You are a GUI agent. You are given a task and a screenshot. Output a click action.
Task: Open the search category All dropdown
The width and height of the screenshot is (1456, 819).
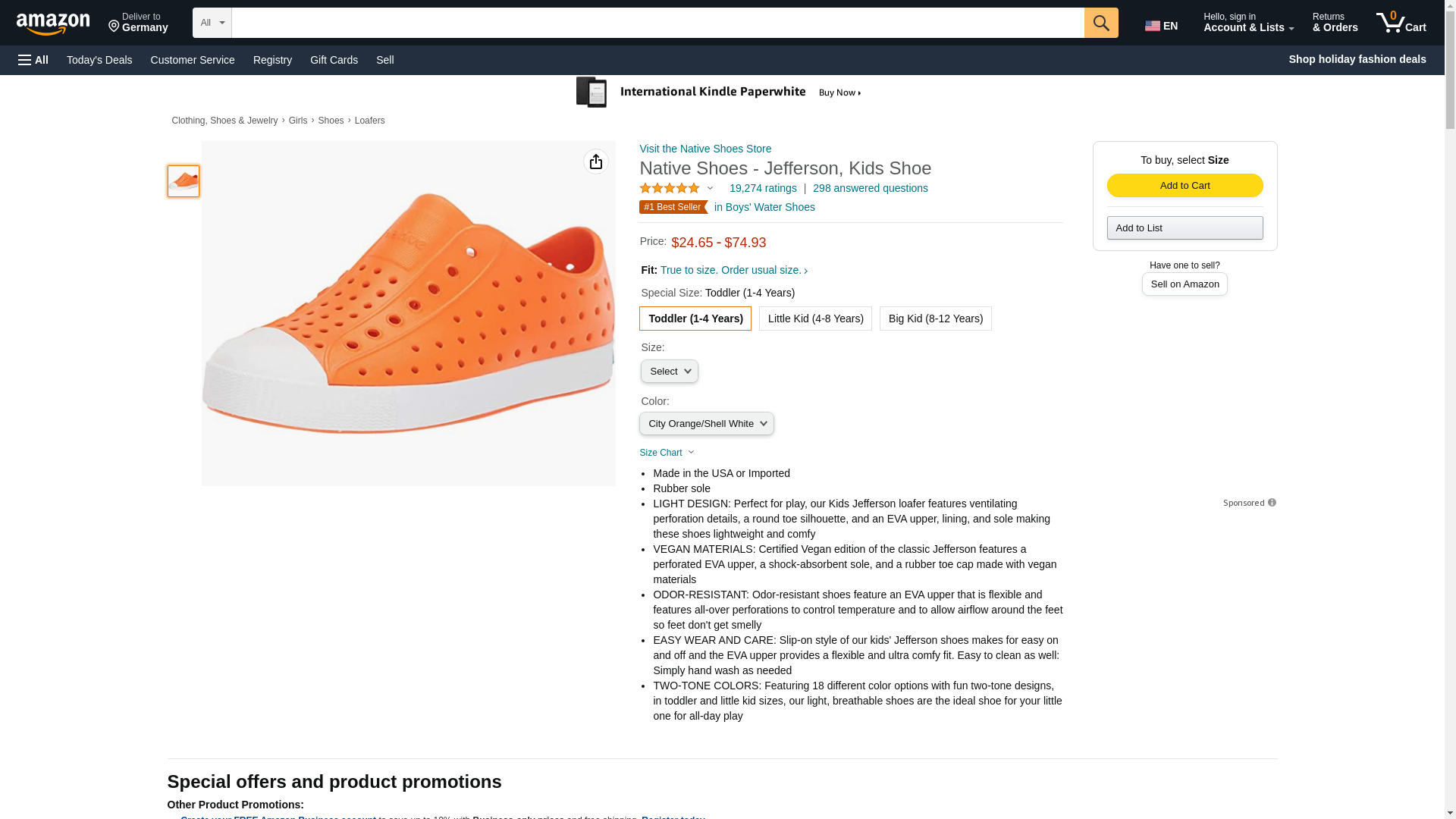212,23
